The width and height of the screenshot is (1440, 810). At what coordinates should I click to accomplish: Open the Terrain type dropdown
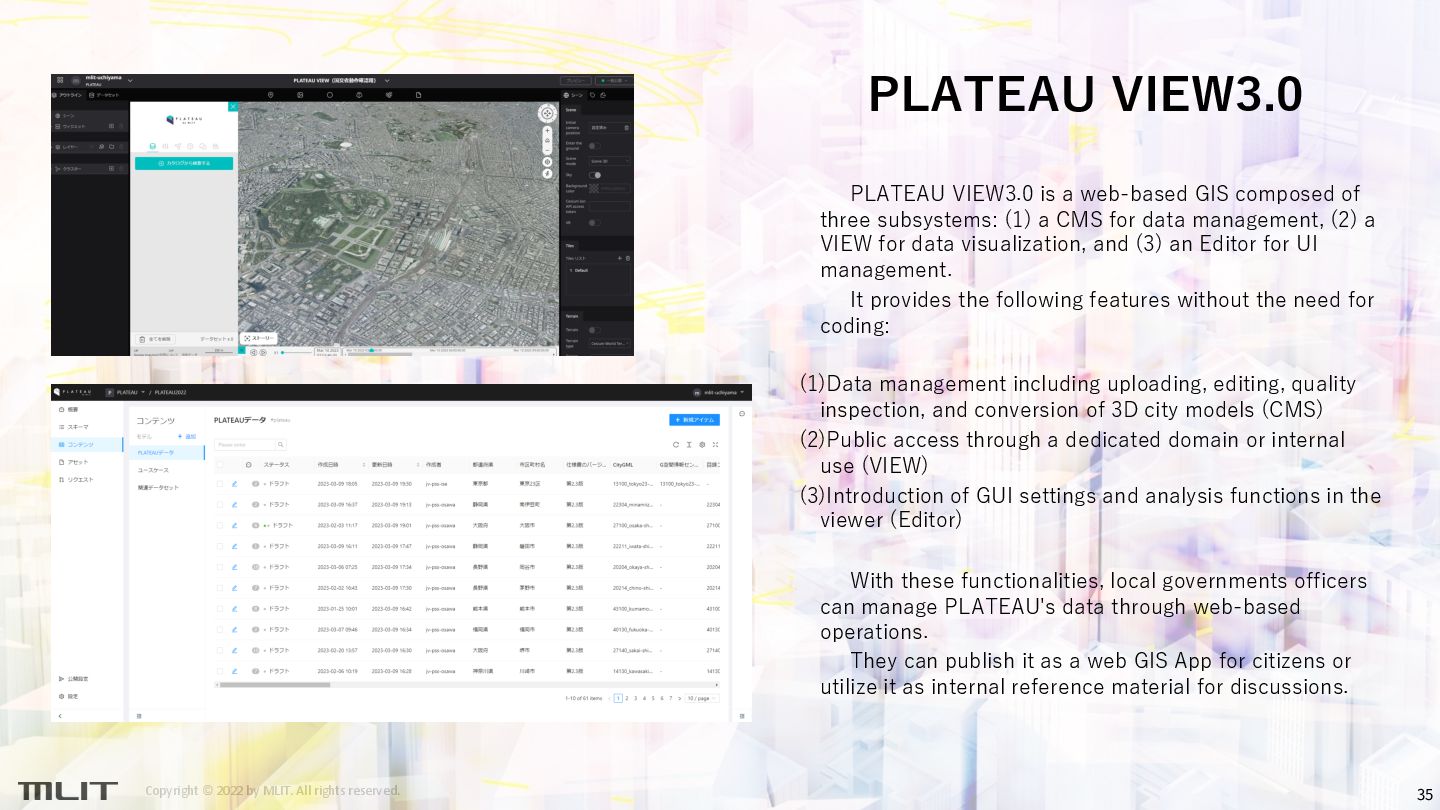(610, 343)
